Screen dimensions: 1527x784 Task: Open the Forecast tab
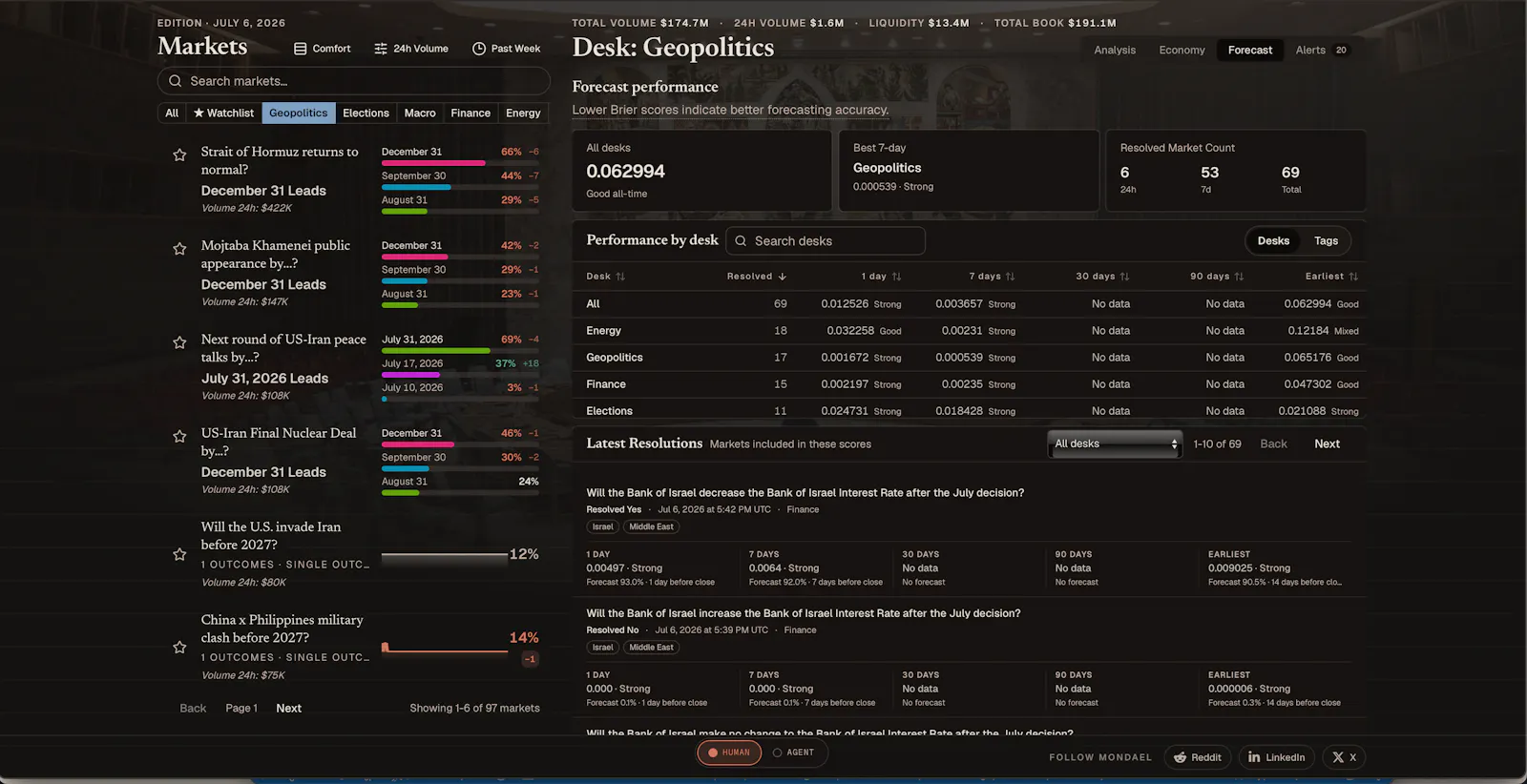(x=1250, y=50)
